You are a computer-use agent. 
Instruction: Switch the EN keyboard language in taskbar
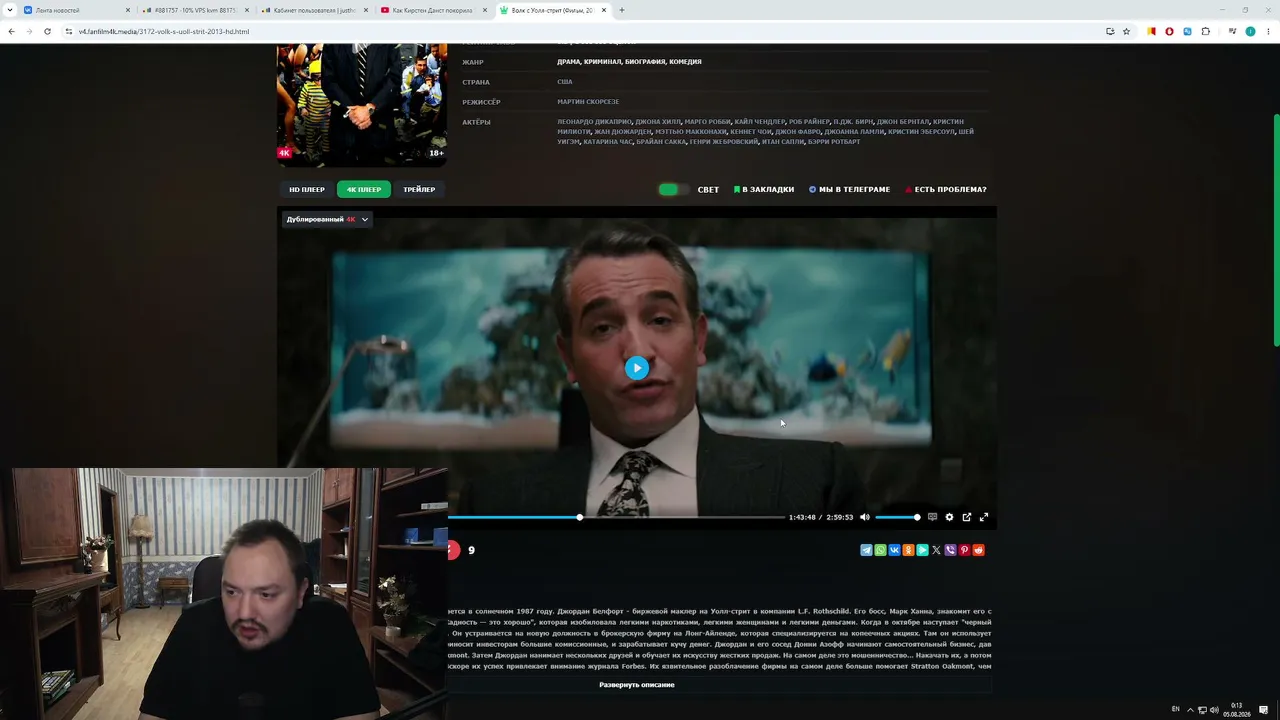point(1176,710)
